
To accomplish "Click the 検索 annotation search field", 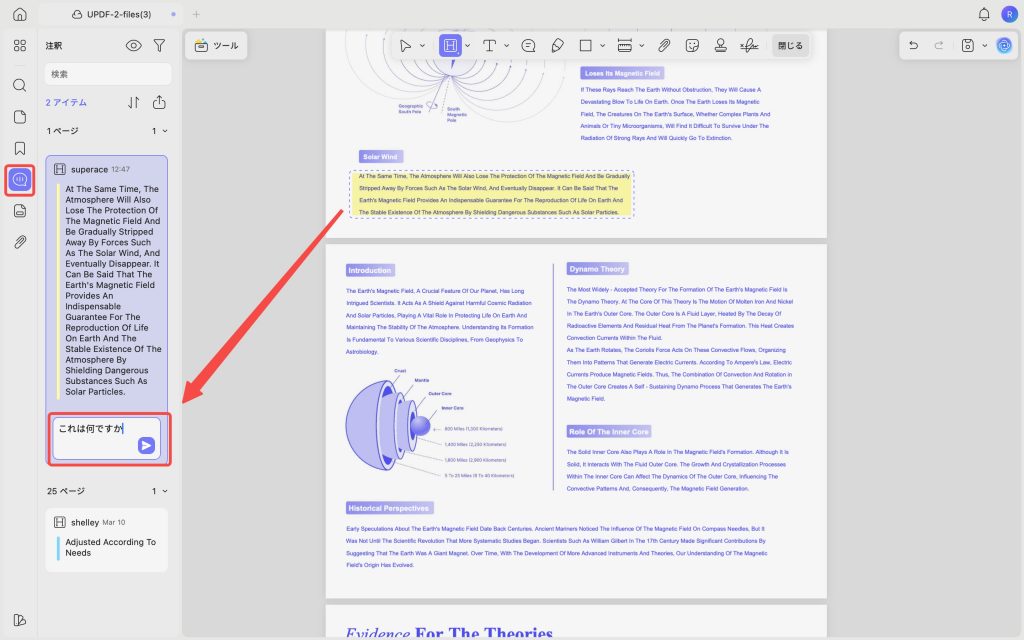I will pos(108,74).
